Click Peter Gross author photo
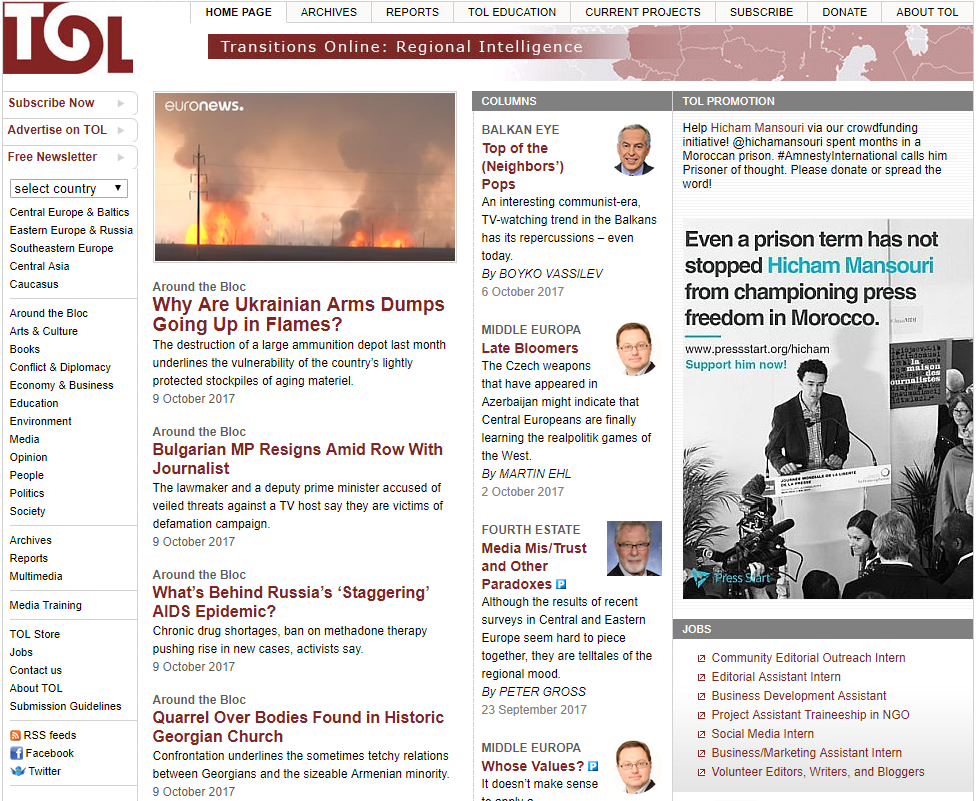Screen dimensions: 978x801 634,548
